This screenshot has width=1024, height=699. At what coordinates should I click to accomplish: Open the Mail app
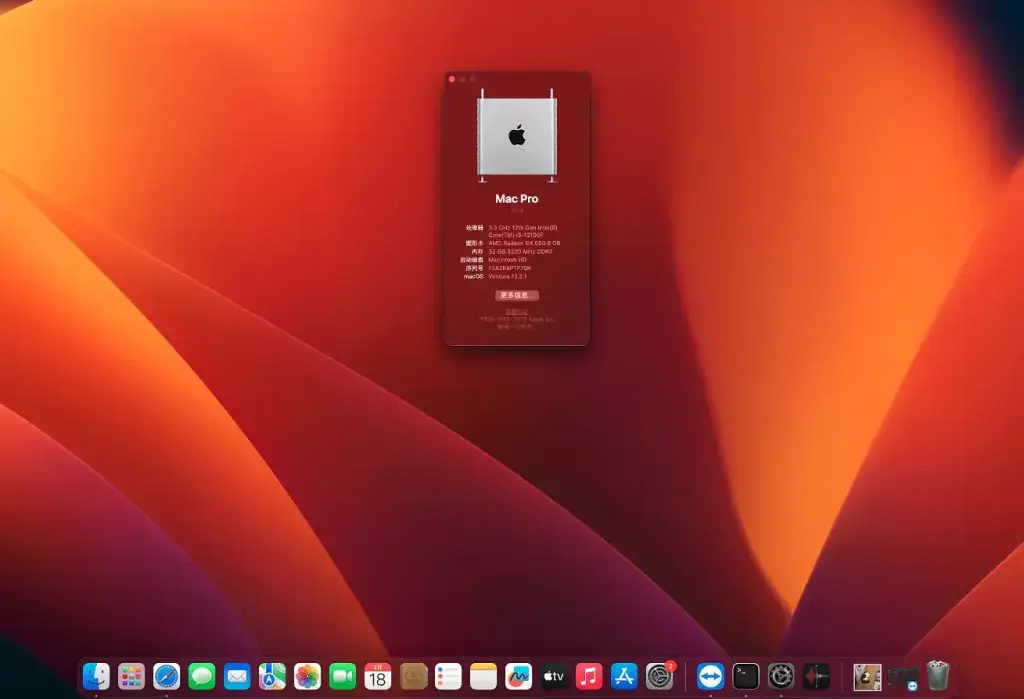tap(237, 677)
